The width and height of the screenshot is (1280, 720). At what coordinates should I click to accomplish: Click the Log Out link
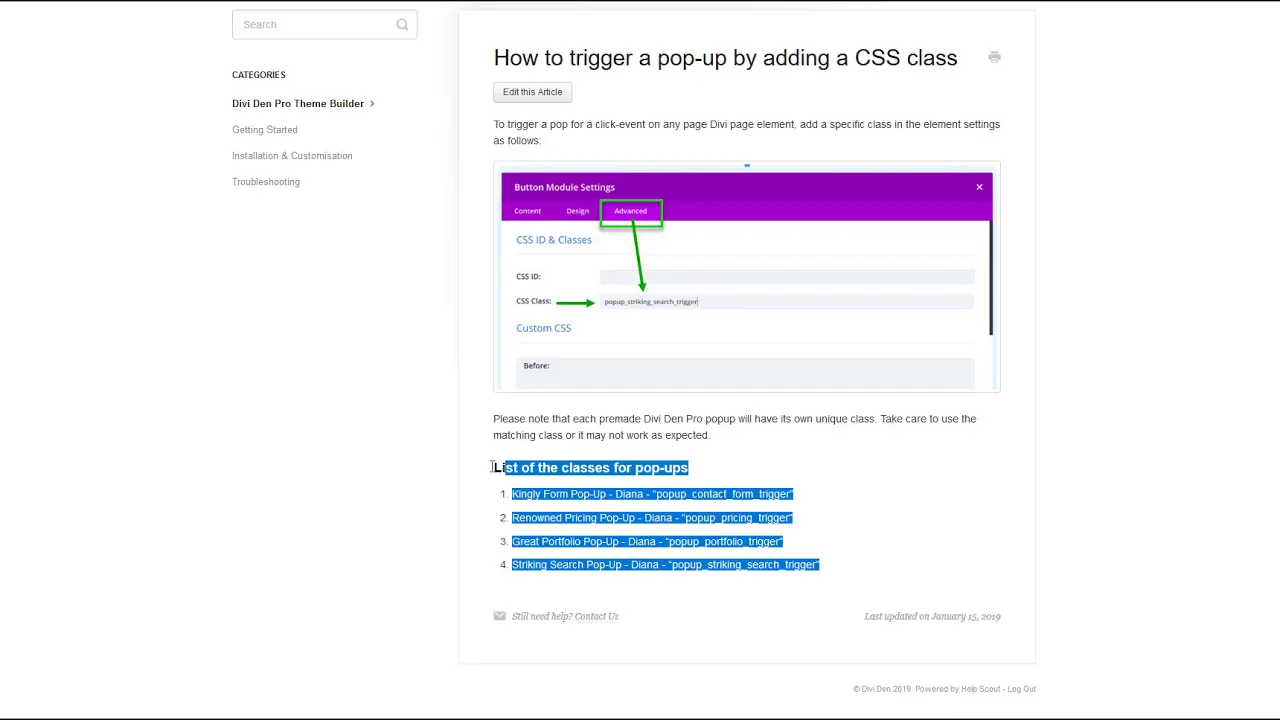tap(1021, 689)
